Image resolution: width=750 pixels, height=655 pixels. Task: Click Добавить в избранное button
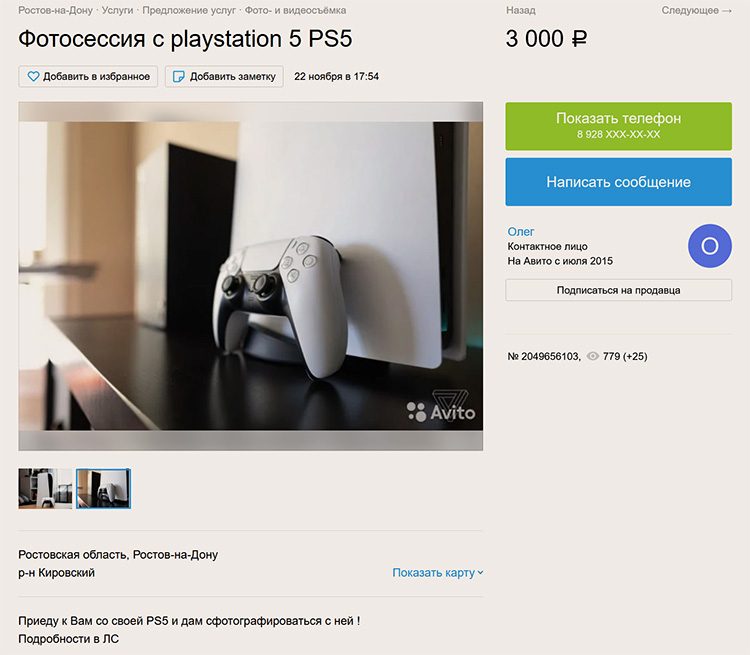point(88,77)
